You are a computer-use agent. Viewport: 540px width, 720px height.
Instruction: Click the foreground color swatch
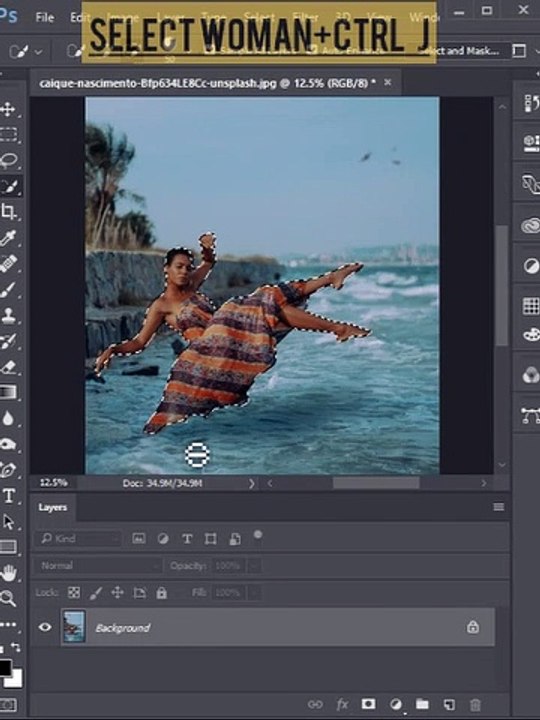coord(5,667)
